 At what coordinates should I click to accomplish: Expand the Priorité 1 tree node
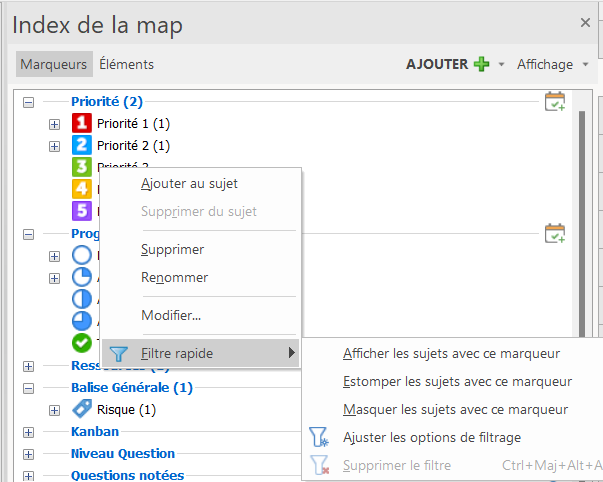(54, 124)
